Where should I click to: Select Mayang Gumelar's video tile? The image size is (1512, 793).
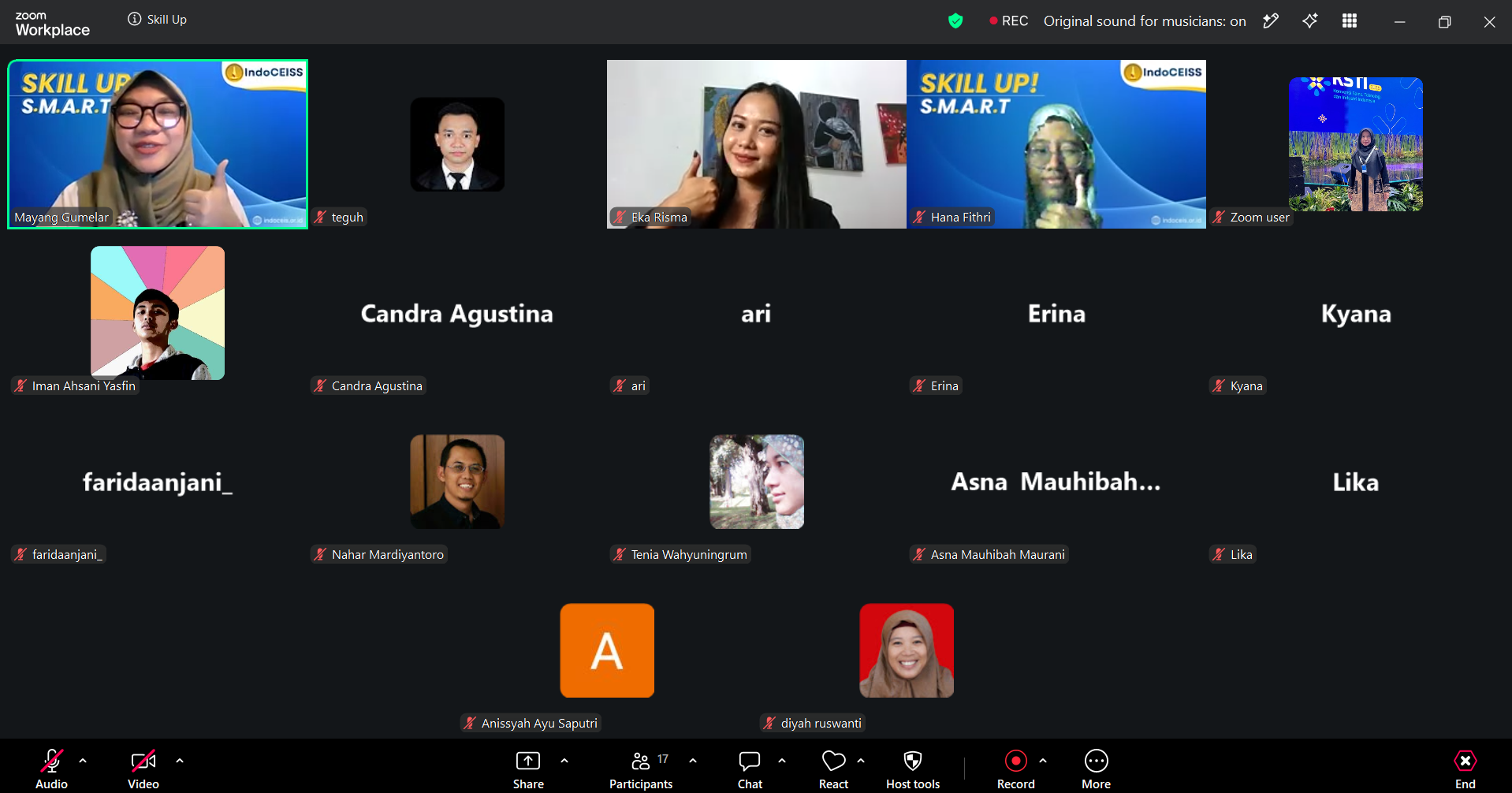[x=158, y=144]
